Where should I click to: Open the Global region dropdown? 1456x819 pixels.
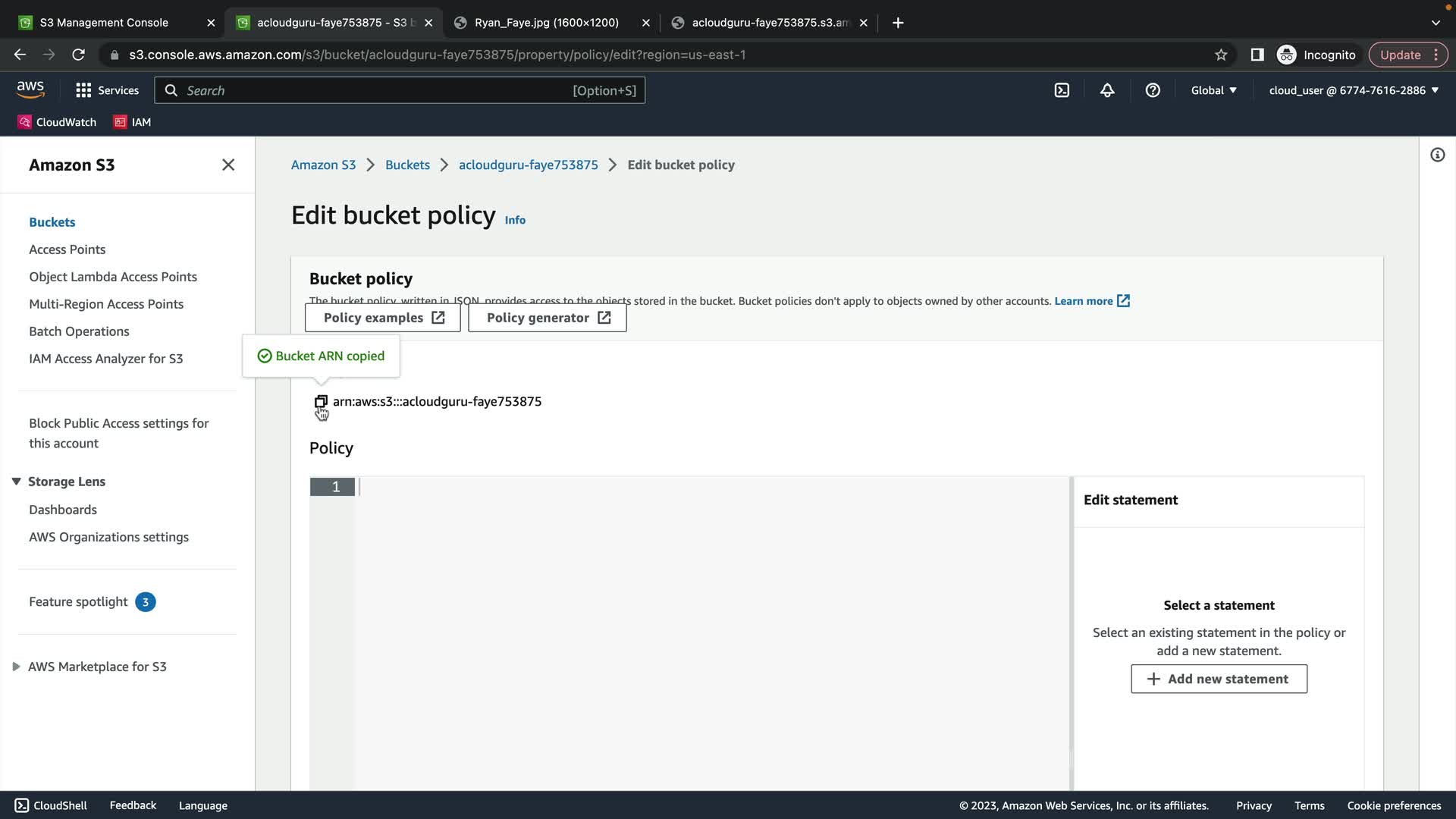pyautogui.click(x=1213, y=90)
